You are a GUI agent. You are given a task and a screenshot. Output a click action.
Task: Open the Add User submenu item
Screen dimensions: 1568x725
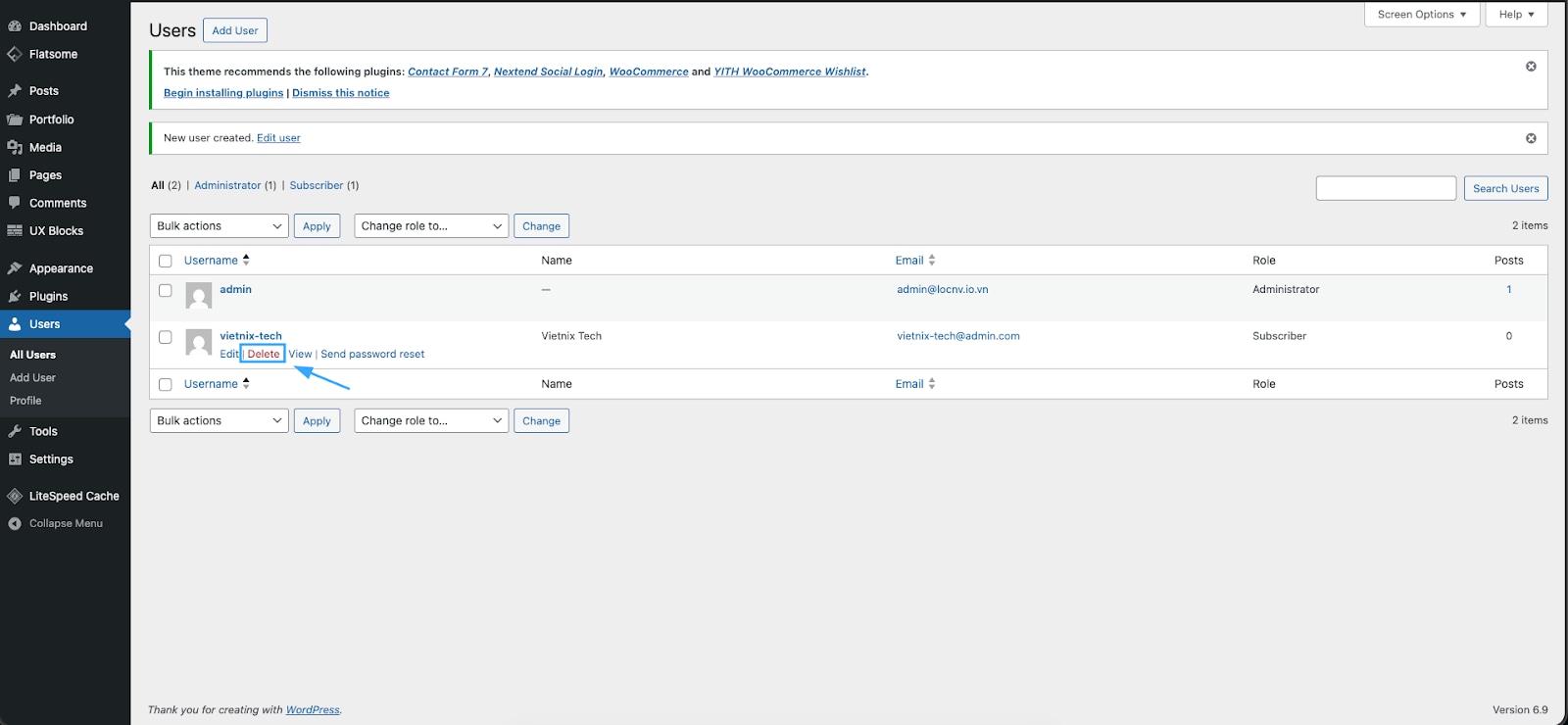click(x=32, y=378)
